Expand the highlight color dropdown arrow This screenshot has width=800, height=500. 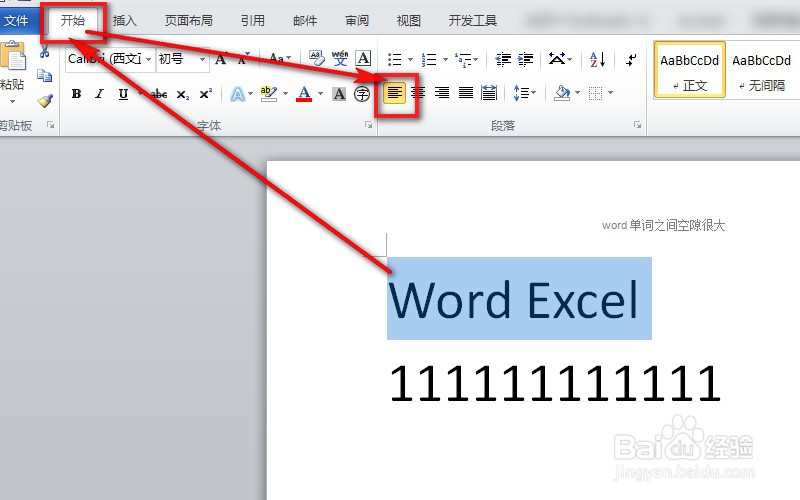point(285,93)
